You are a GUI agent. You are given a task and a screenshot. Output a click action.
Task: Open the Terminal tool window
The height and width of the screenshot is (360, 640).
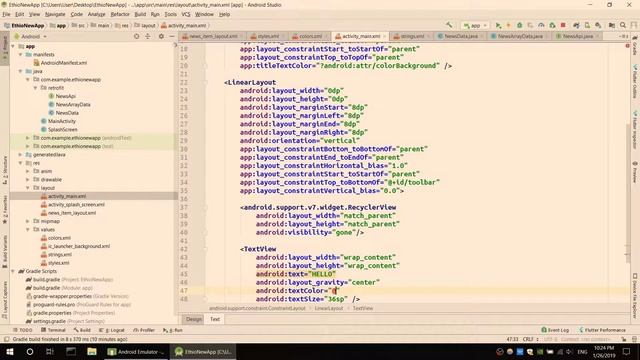click(x=53, y=330)
